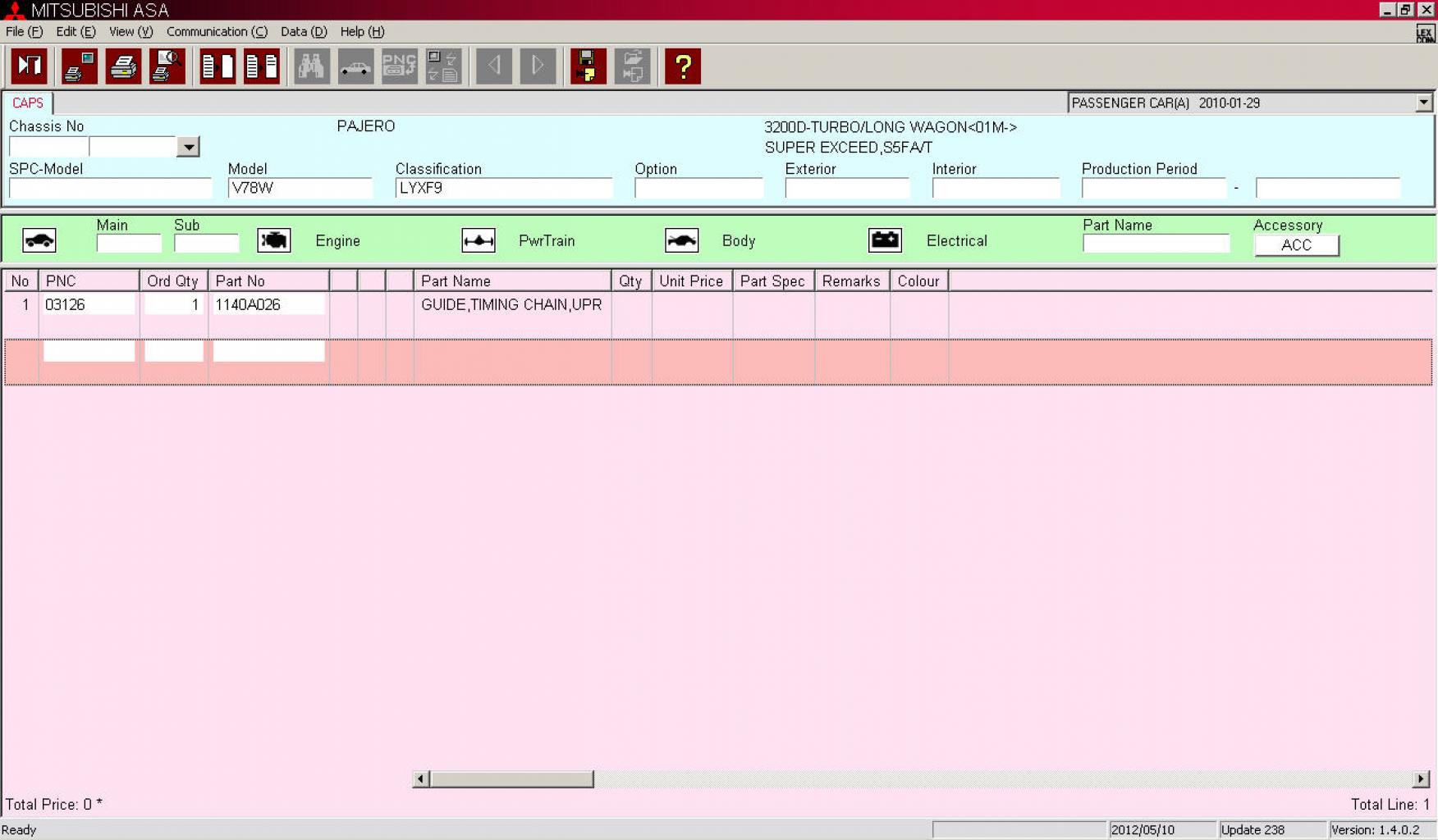Click the car icon beside Main
Screen dimensions: 1438x840
pos(39,240)
